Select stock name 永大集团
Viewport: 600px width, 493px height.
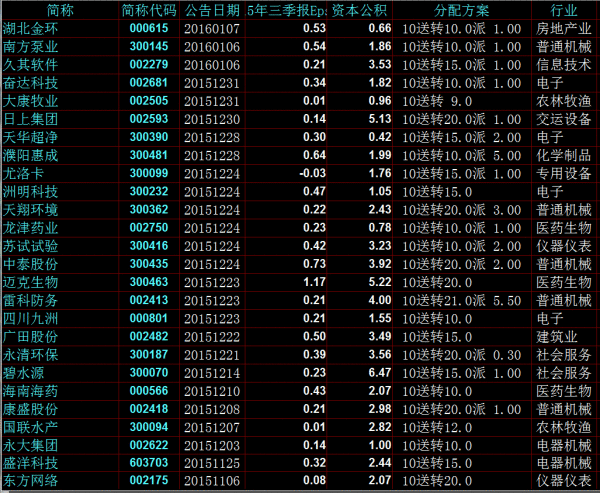pyautogui.click(x=30, y=445)
